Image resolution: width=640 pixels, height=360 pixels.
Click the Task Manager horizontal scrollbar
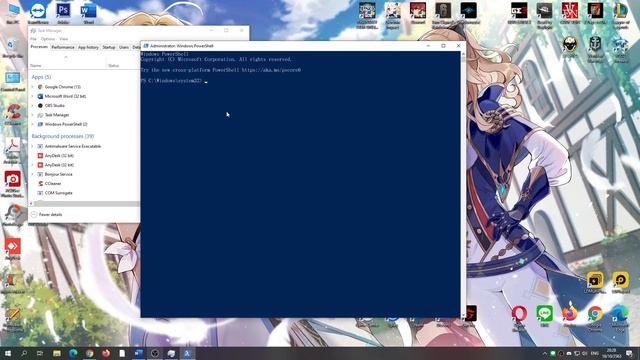[86, 203]
